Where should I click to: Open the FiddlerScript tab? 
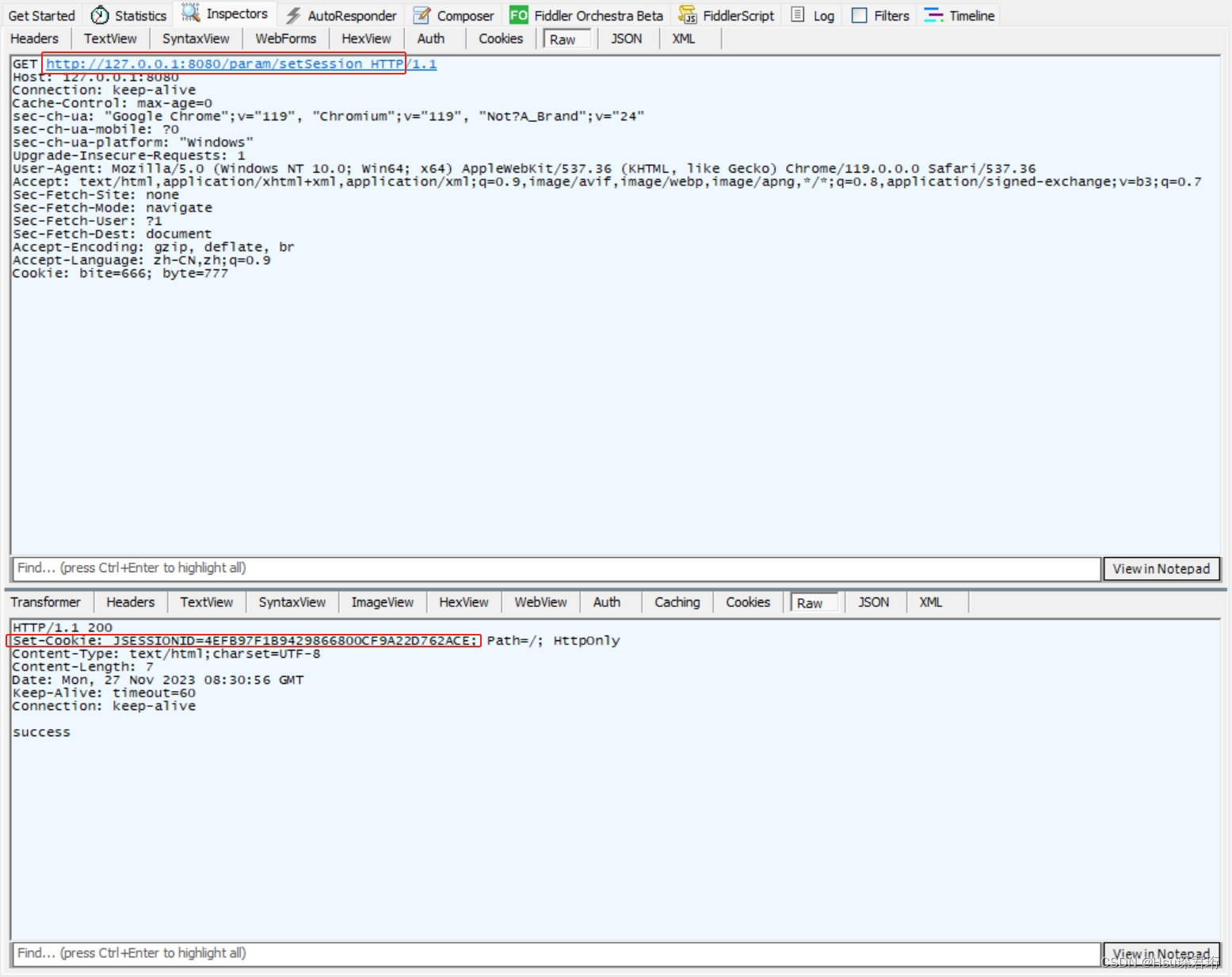(x=727, y=15)
